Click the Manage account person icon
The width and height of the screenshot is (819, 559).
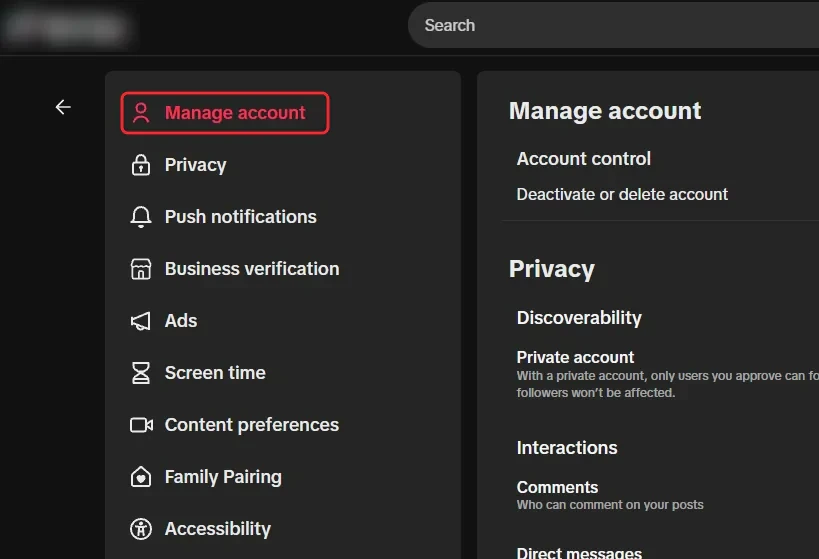141,113
